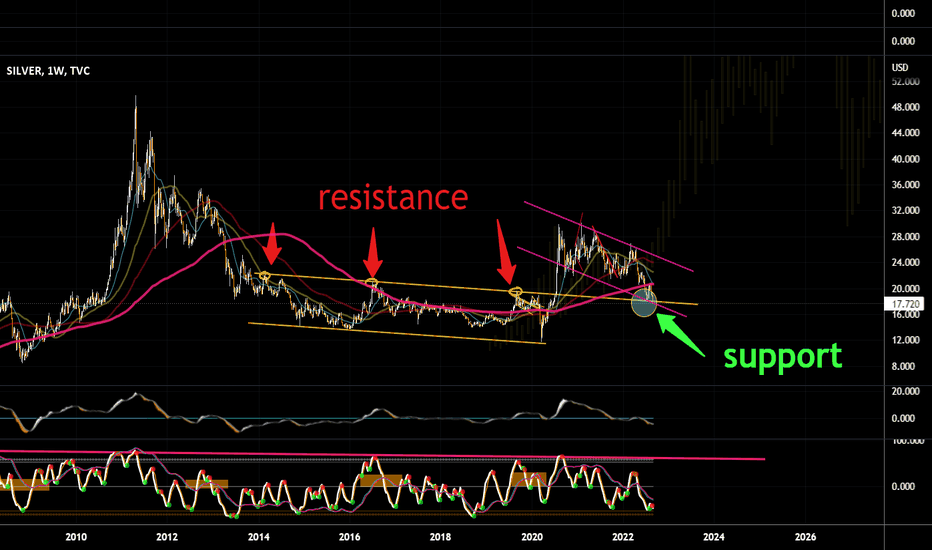This screenshot has width=932, height=550.
Task: Click the 2018 year on time axis
Action: tap(440, 537)
